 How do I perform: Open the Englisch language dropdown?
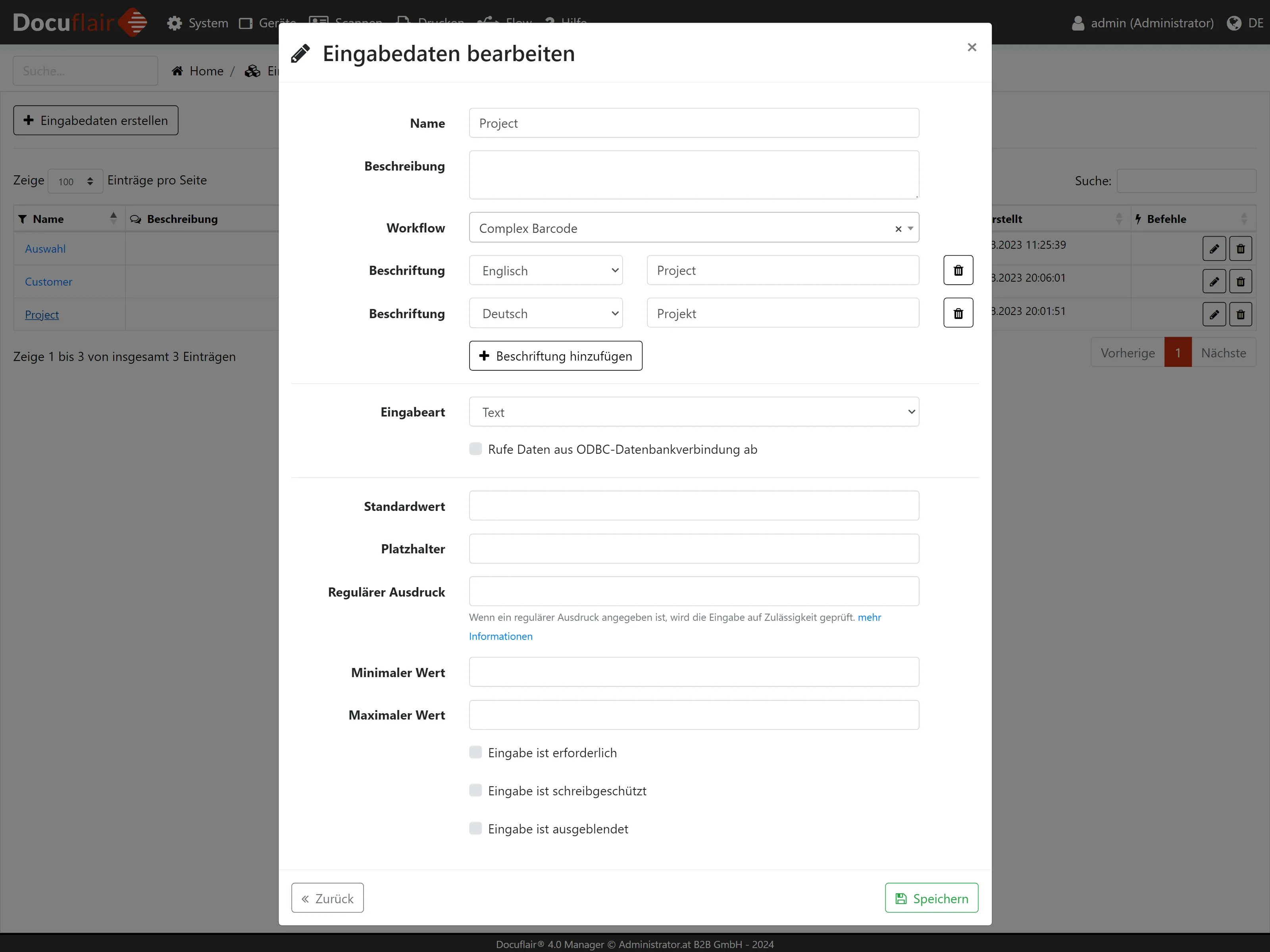[545, 270]
